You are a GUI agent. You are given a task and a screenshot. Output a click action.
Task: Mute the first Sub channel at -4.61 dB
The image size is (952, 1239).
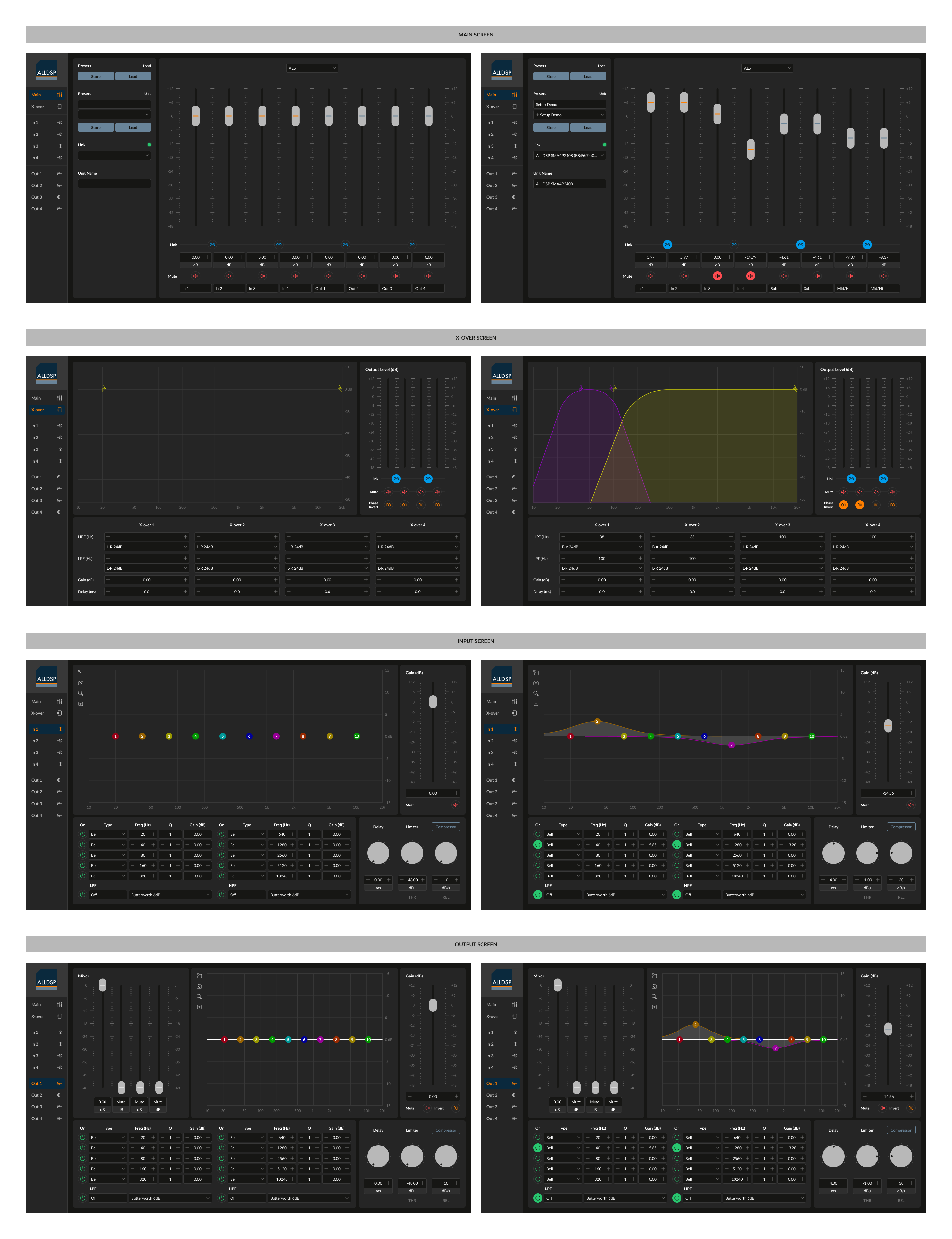pyautogui.click(x=784, y=276)
